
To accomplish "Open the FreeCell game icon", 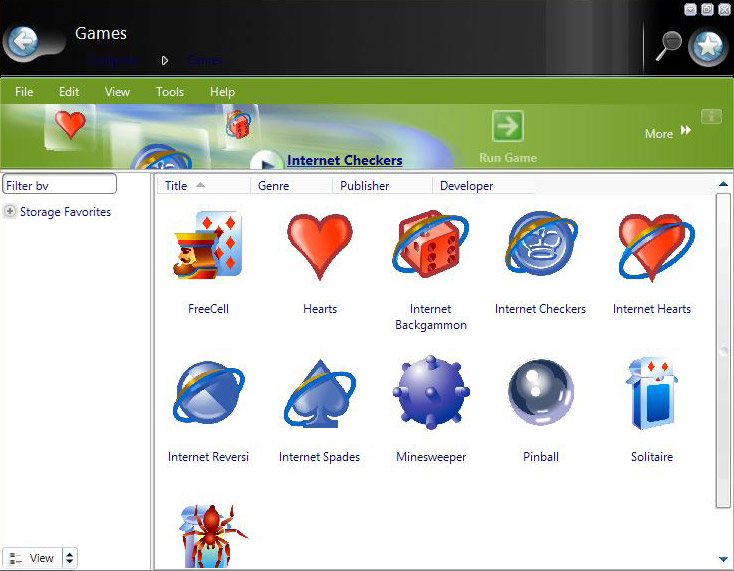I will click(208, 245).
